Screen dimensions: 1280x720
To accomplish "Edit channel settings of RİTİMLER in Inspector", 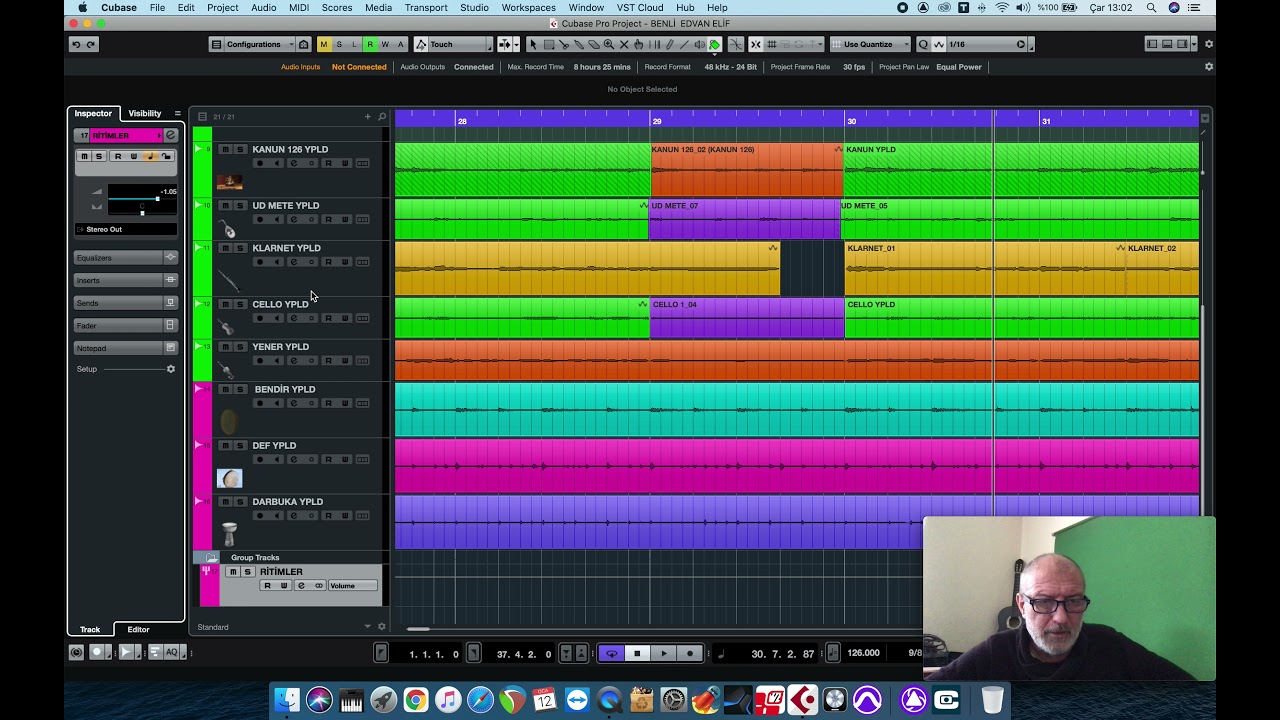I will (171, 135).
